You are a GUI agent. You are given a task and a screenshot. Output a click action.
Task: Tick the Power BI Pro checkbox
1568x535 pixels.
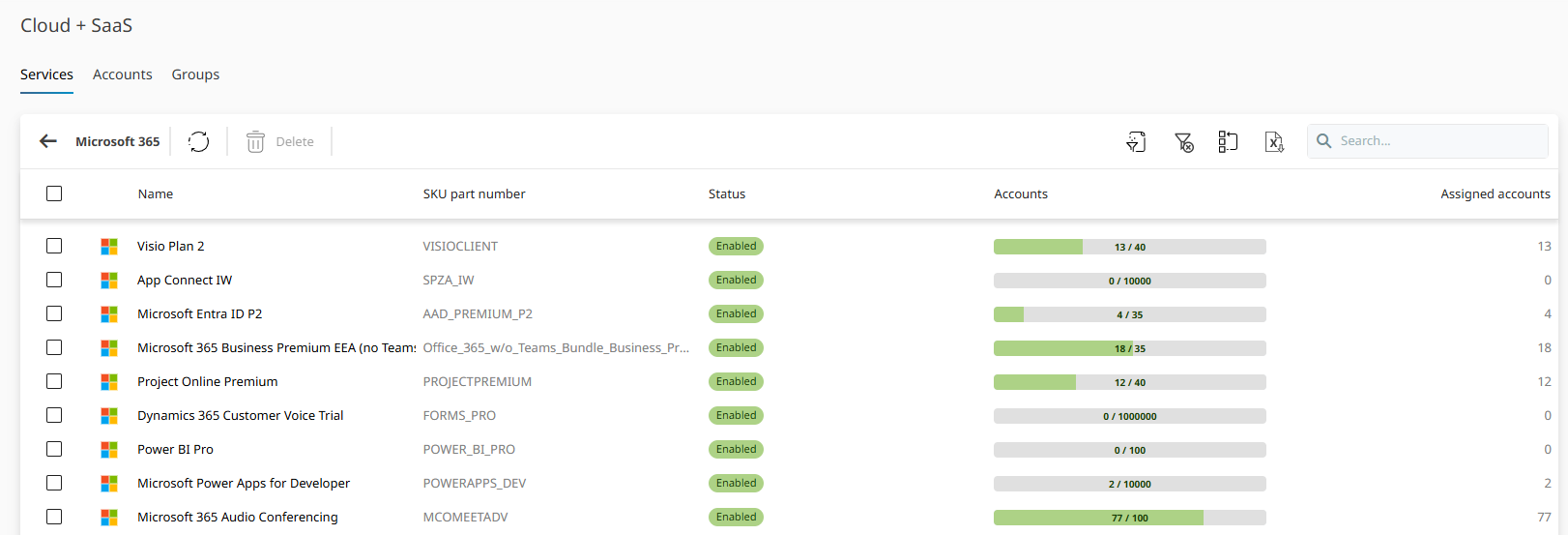pyautogui.click(x=54, y=449)
